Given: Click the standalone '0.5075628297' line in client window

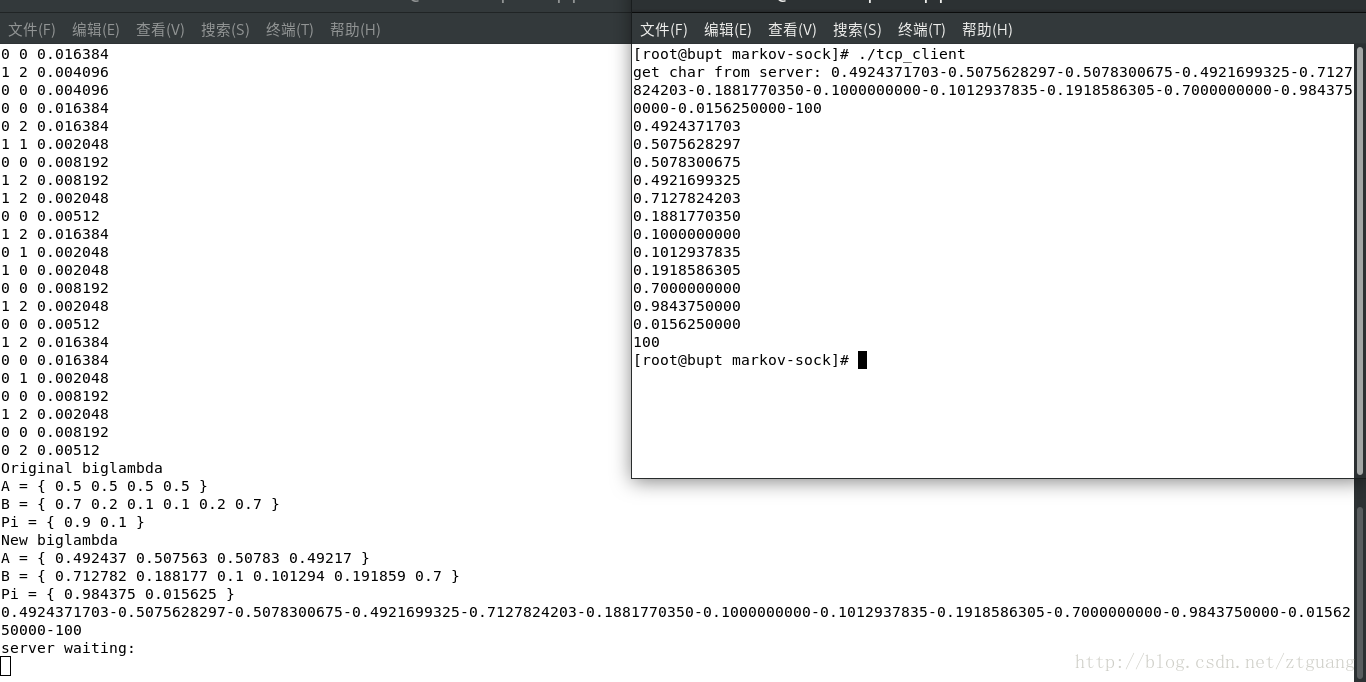Looking at the screenshot, I should click(x=687, y=144).
